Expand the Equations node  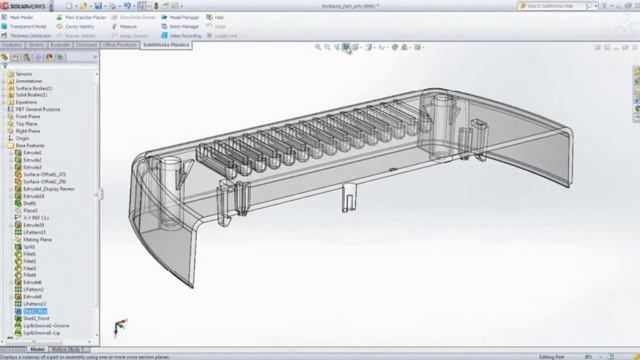pyautogui.click(x=4, y=102)
